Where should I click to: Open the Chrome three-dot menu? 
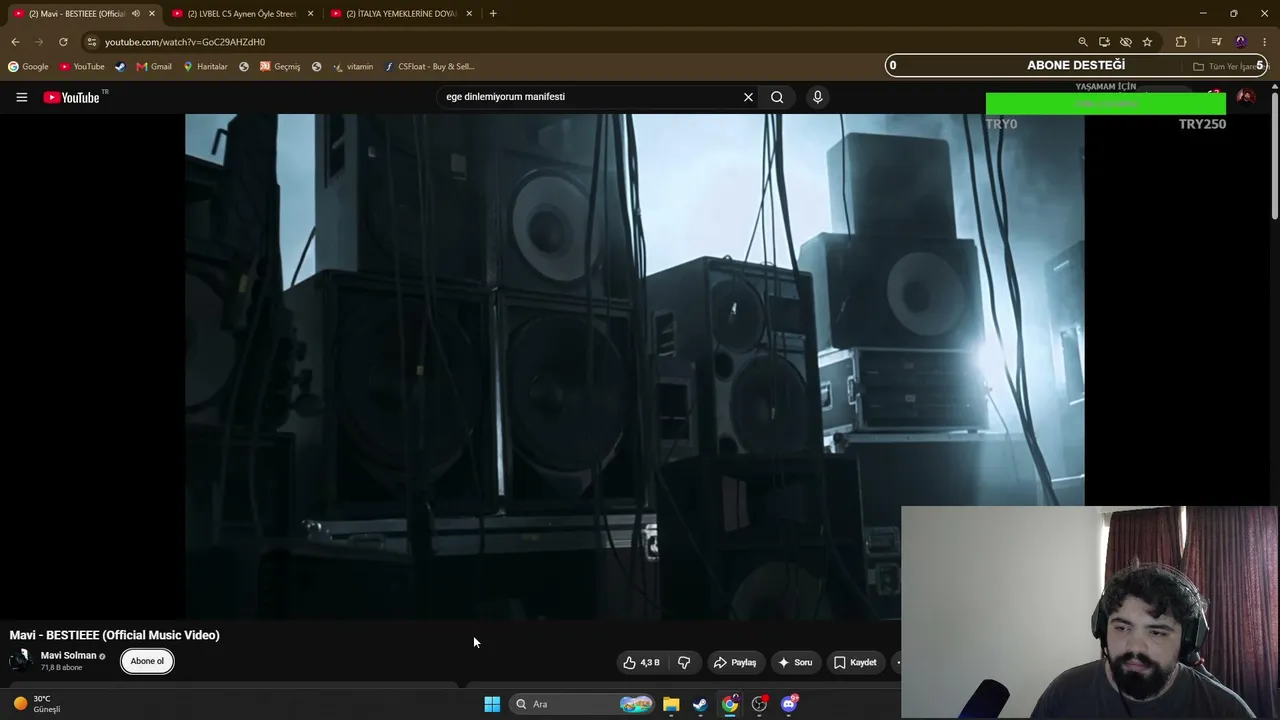click(1265, 42)
